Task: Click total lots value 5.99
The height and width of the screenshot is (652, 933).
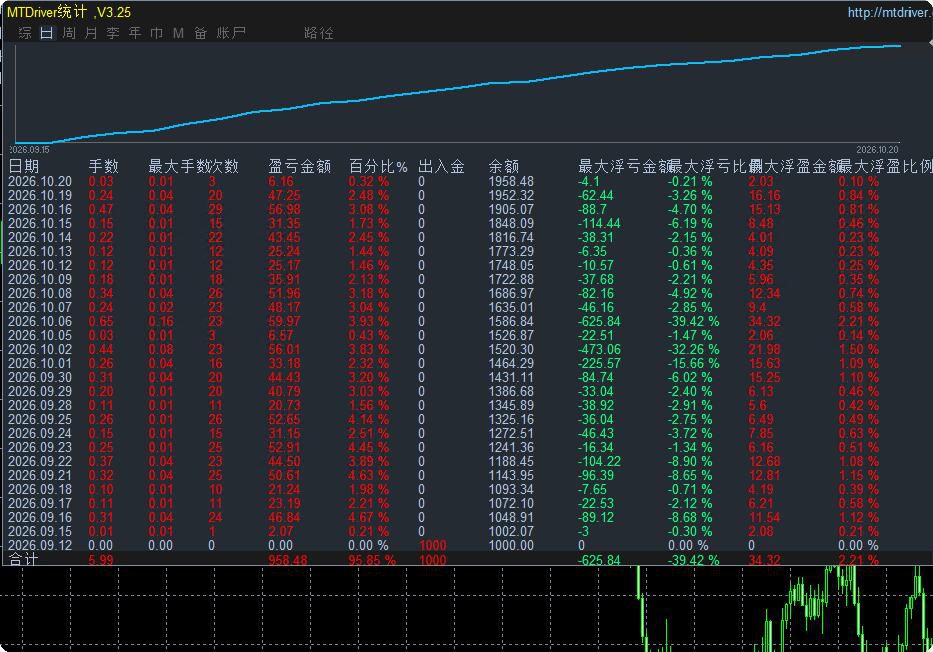Action: click(x=101, y=560)
